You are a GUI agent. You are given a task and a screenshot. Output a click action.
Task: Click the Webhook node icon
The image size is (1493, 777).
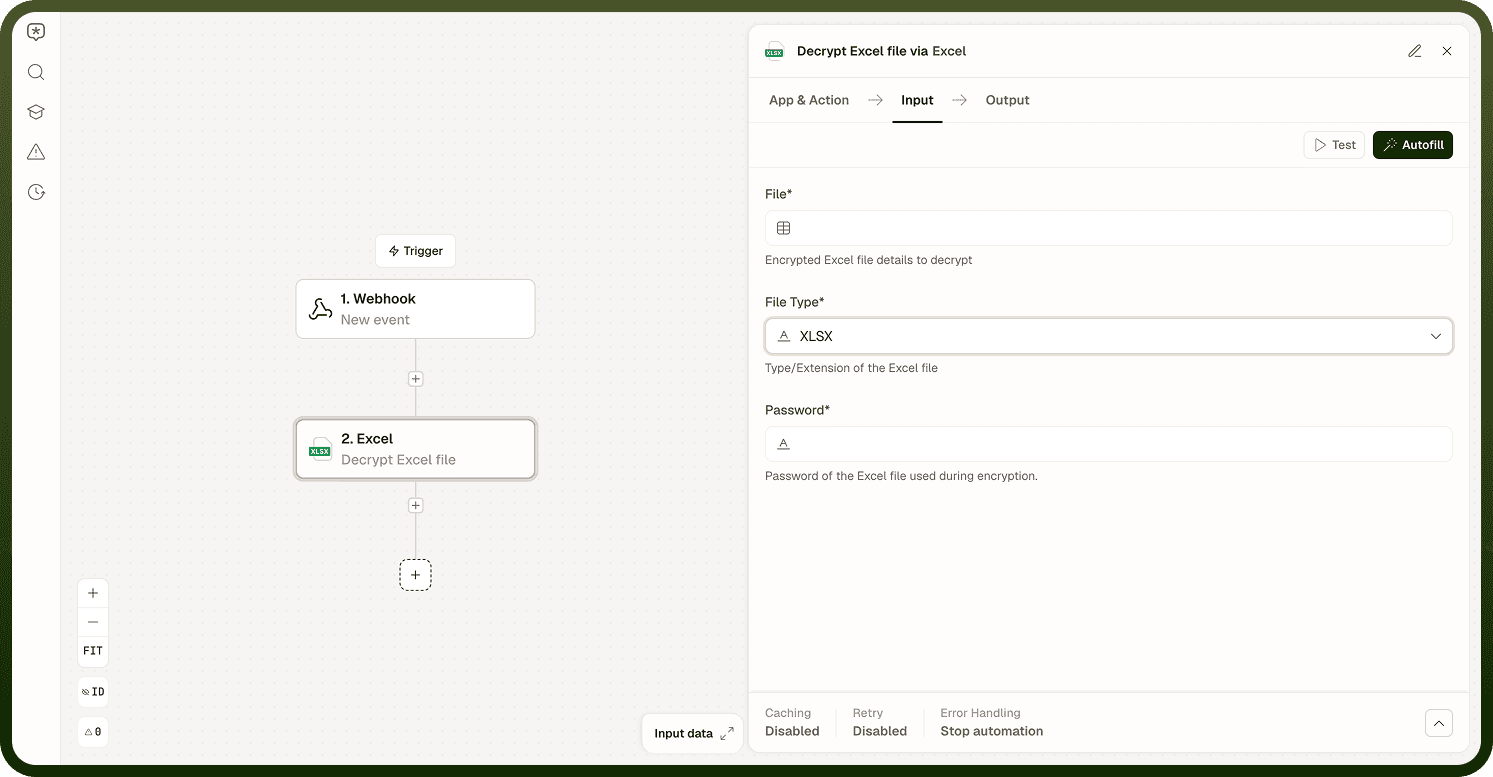point(320,309)
